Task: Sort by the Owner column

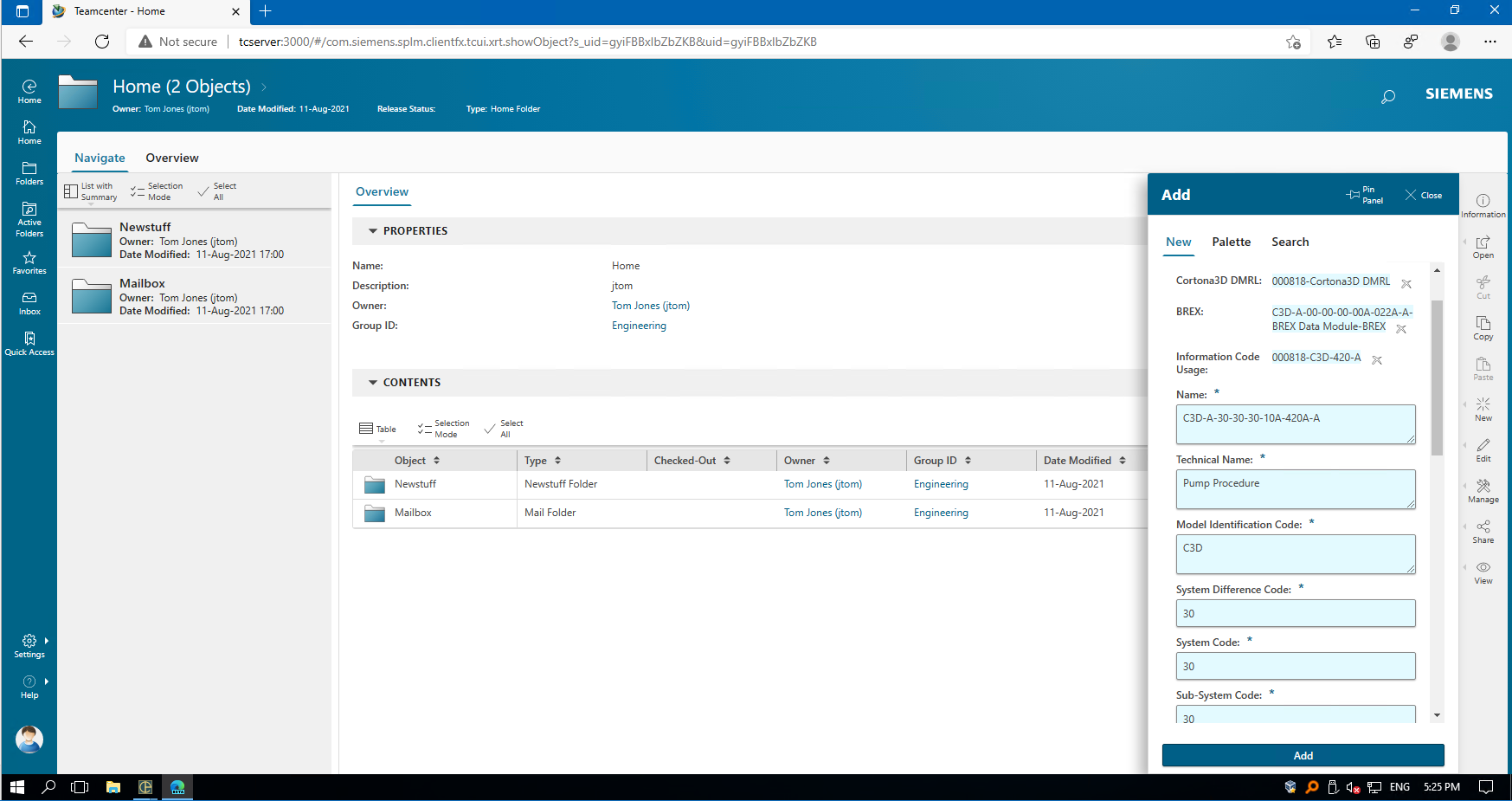Action: (827, 461)
